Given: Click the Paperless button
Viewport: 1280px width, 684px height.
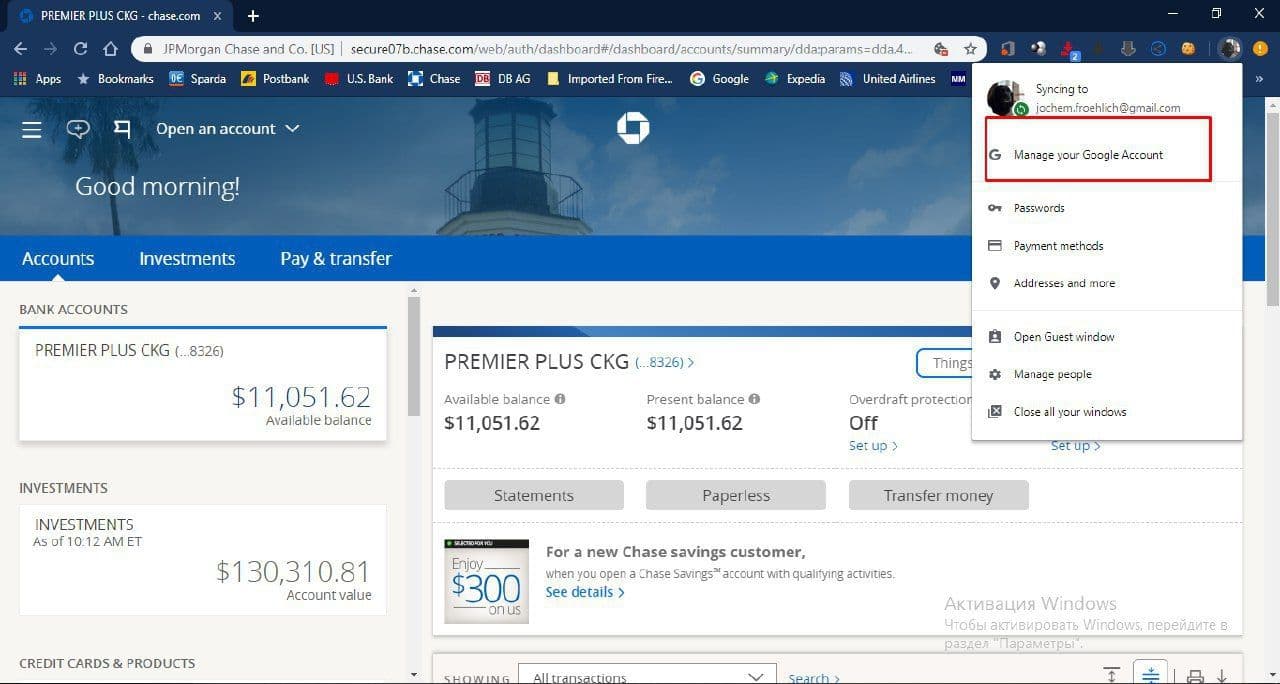Looking at the screenshot, I should click(x=736, y=495).
